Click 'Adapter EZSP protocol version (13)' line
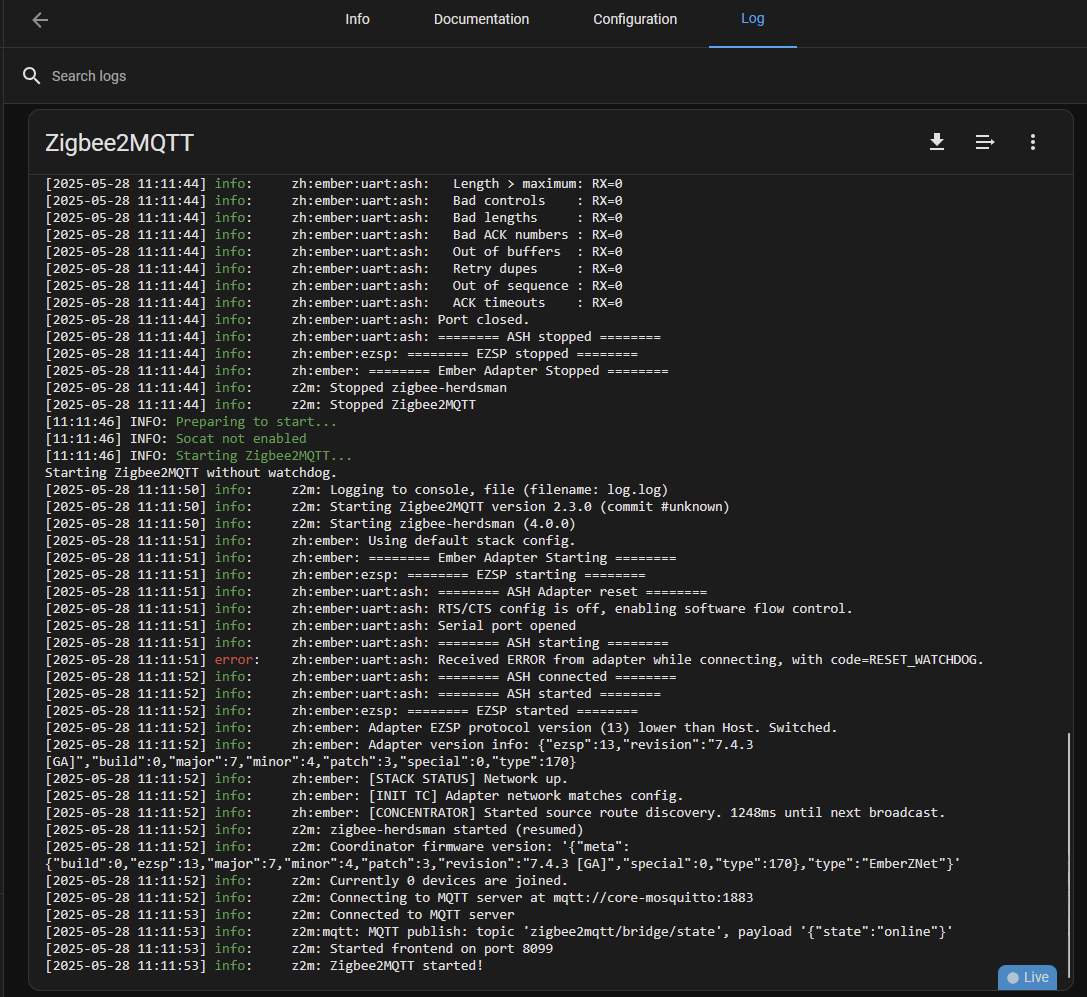The height and width of the screenshot is (997, 1087). (441, 727)
